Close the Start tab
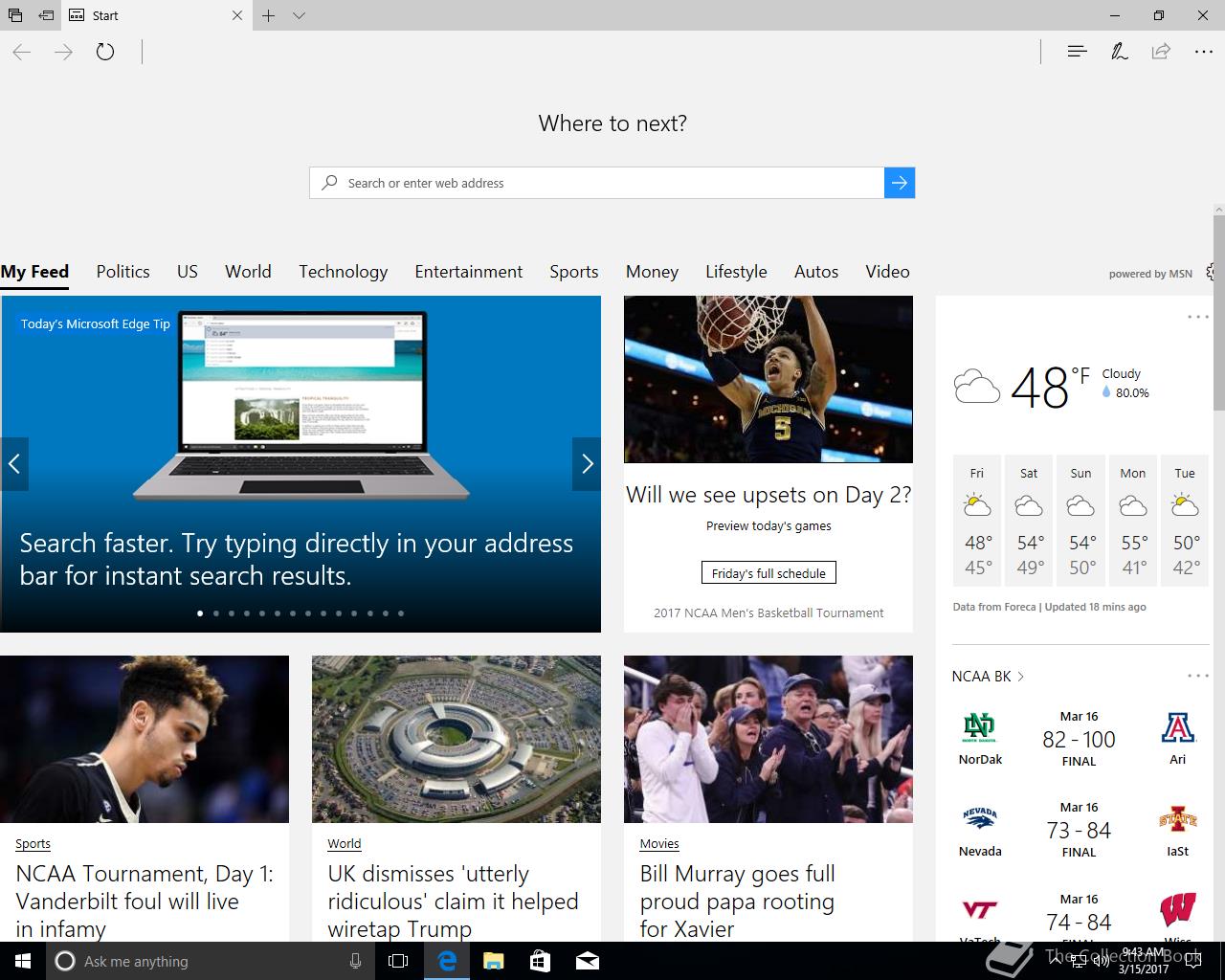The height and width of the screenshot is (980, 1225). point(237,15)
